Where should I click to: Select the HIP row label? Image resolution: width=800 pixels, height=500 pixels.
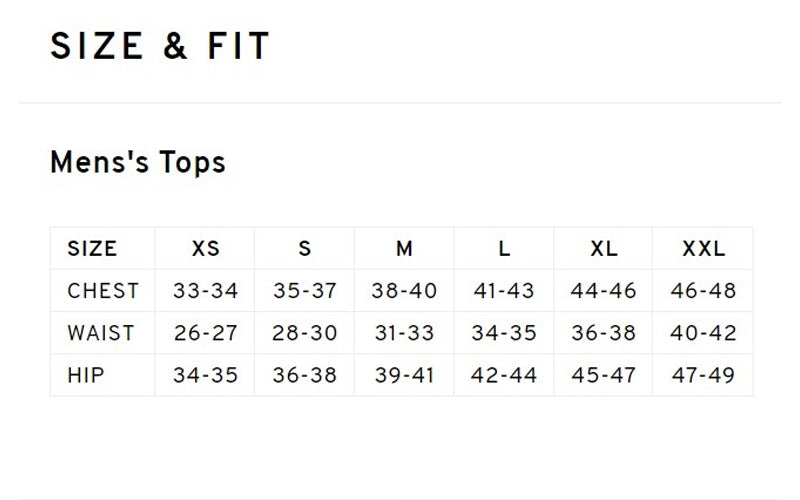click(86, 375)
